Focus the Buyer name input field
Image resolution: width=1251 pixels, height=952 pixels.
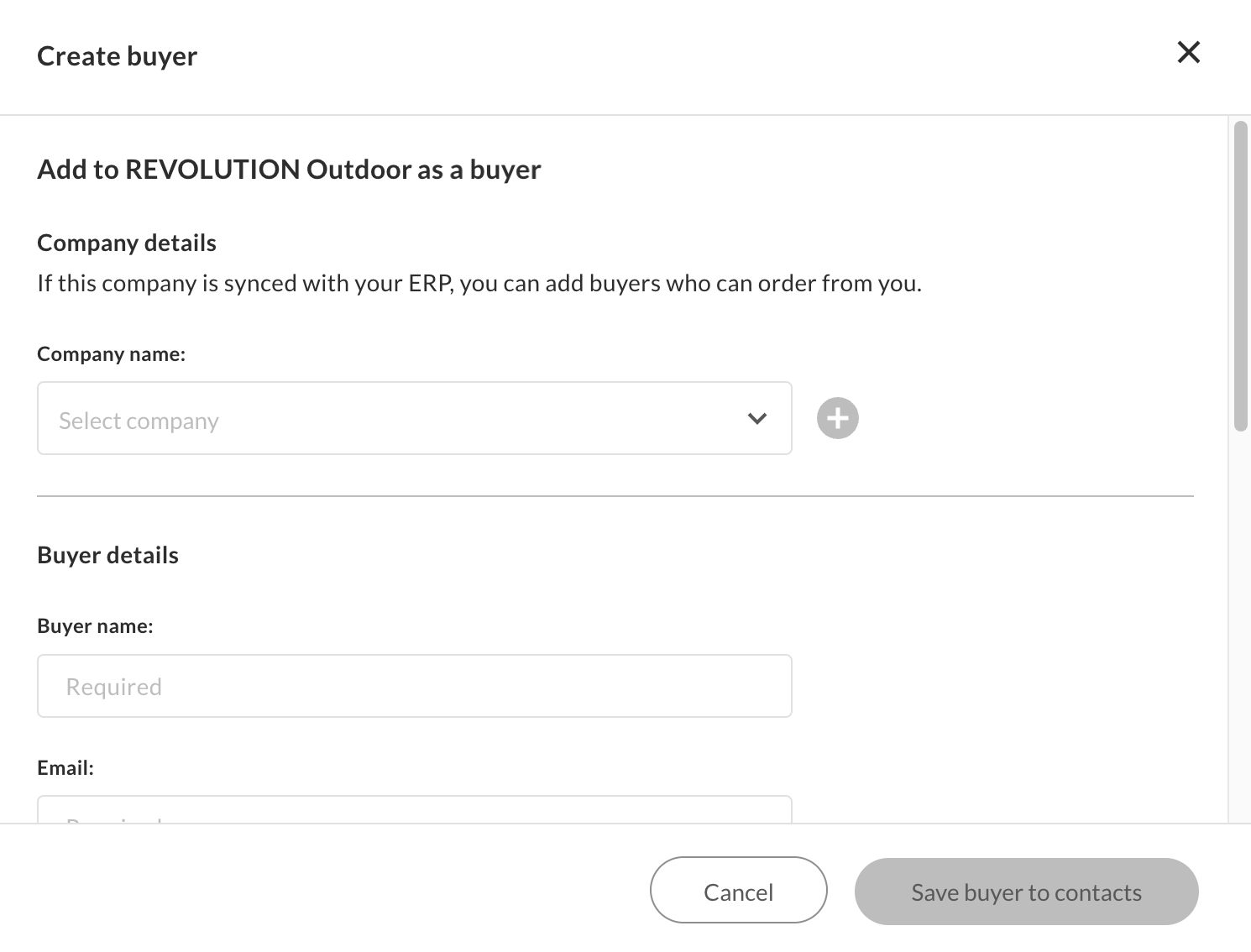tap(414, 686)
